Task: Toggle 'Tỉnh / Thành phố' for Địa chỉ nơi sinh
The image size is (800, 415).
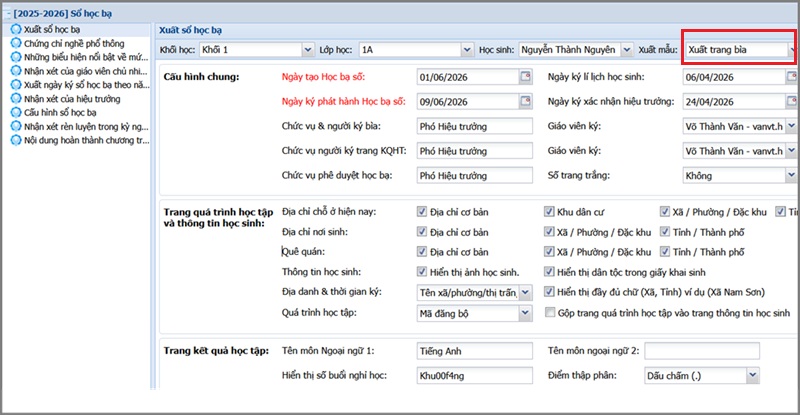Action: tap(664, 232)
